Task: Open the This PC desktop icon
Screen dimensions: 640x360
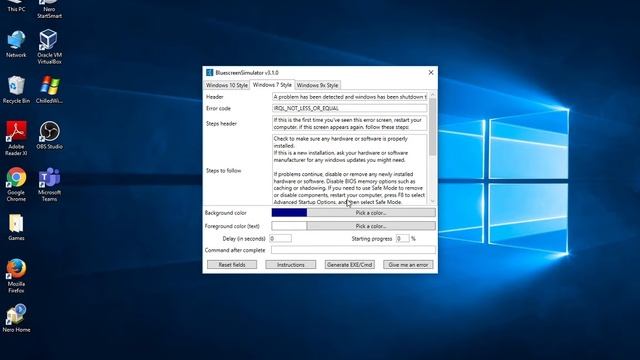Action: click(16, 5)
